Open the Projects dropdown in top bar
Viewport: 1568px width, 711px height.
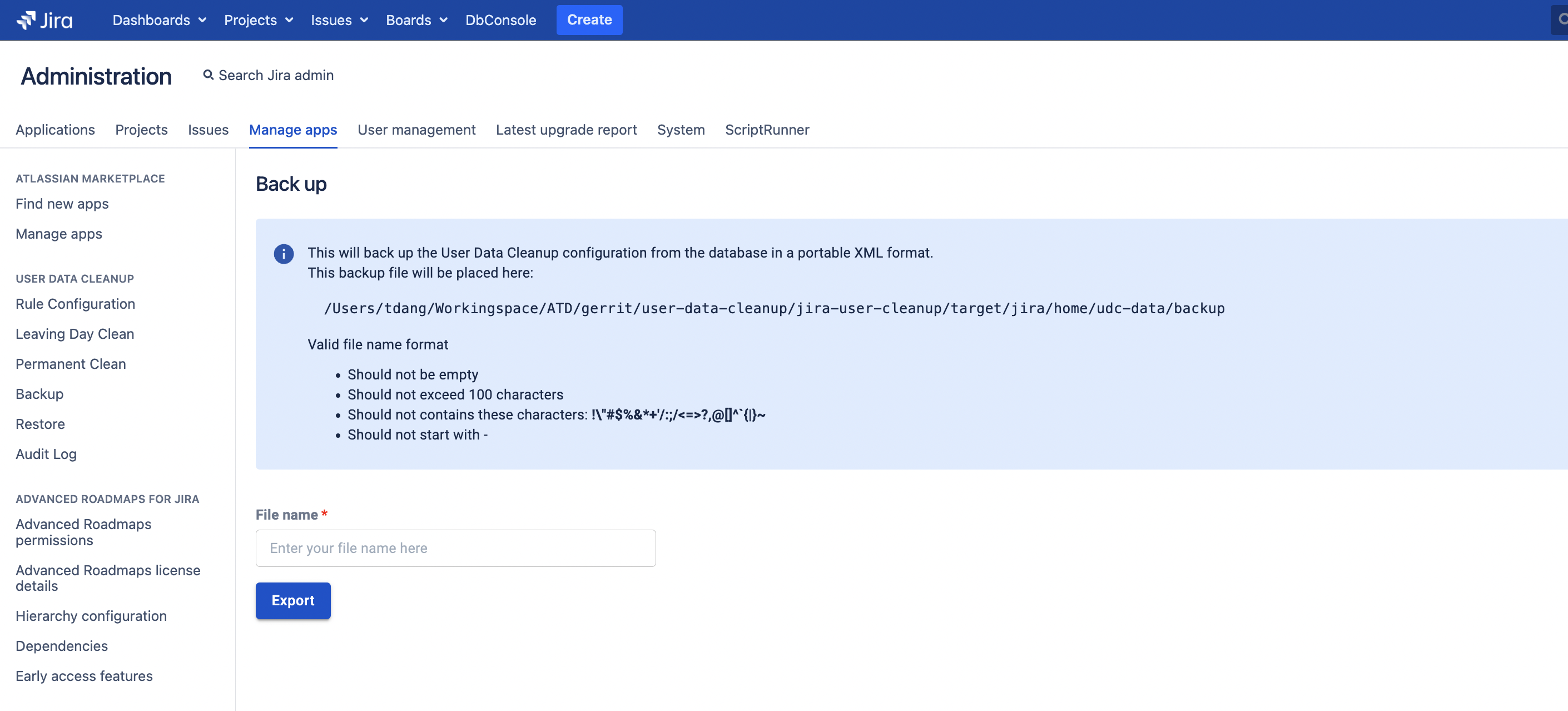click(x=259, y=20)
